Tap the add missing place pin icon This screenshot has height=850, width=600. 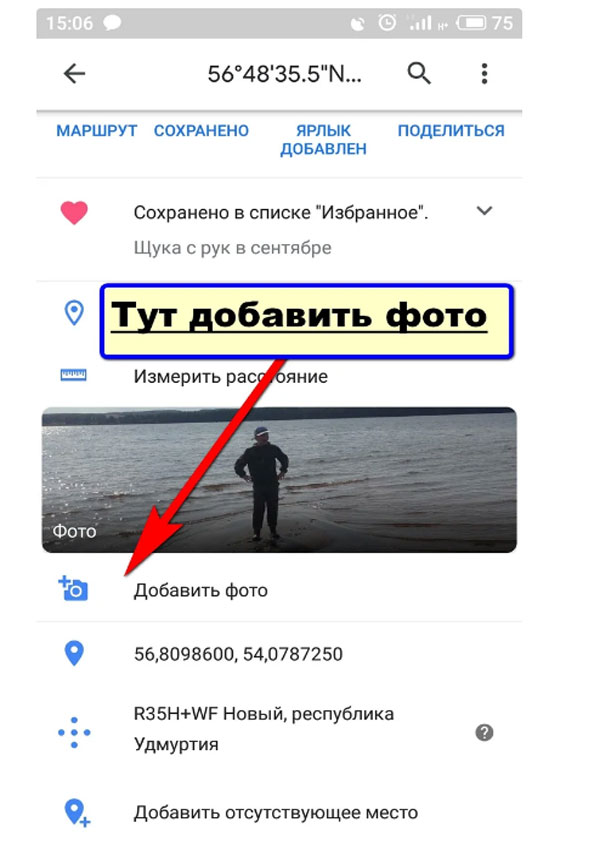pos(76,813)
